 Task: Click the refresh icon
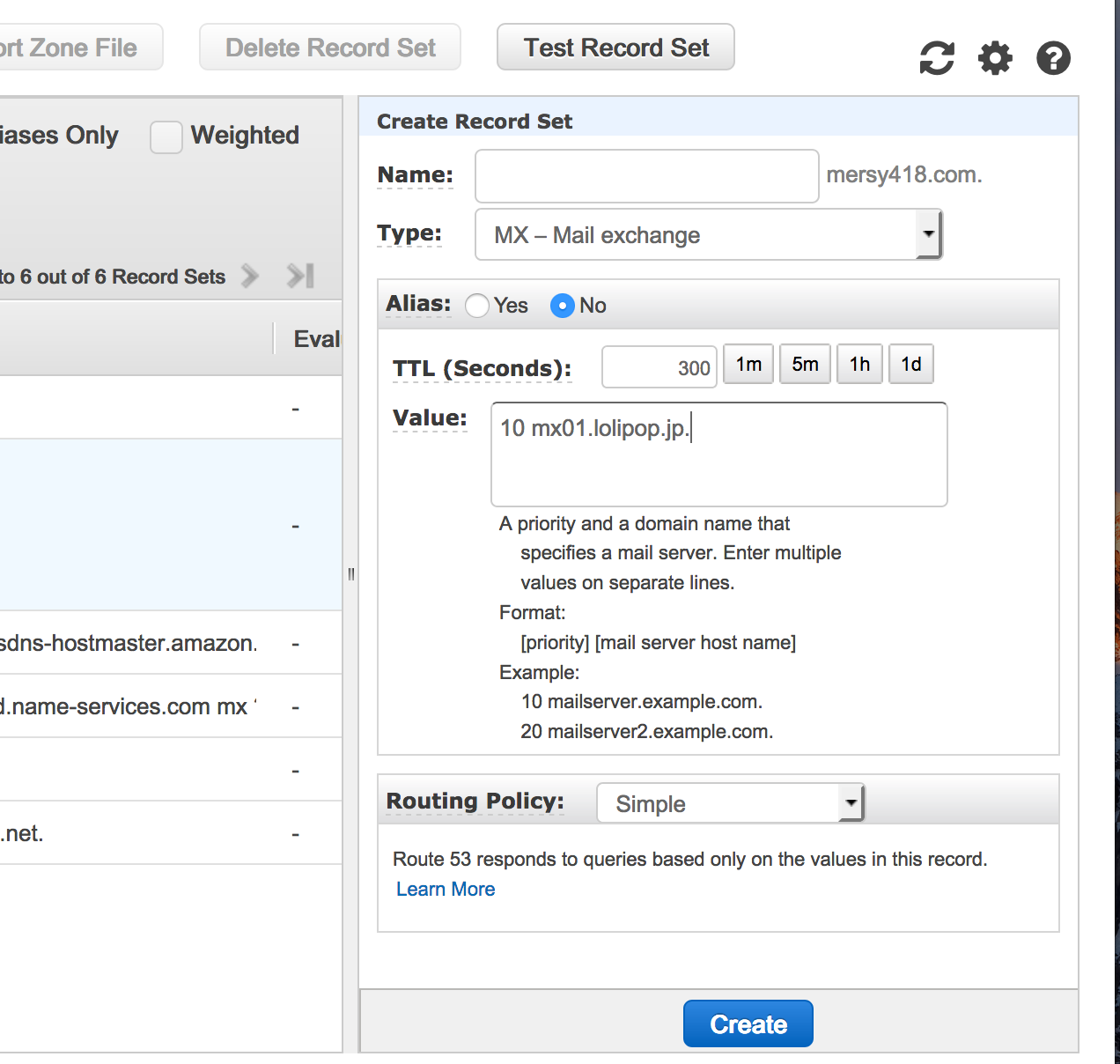click(x=937, y=59)
